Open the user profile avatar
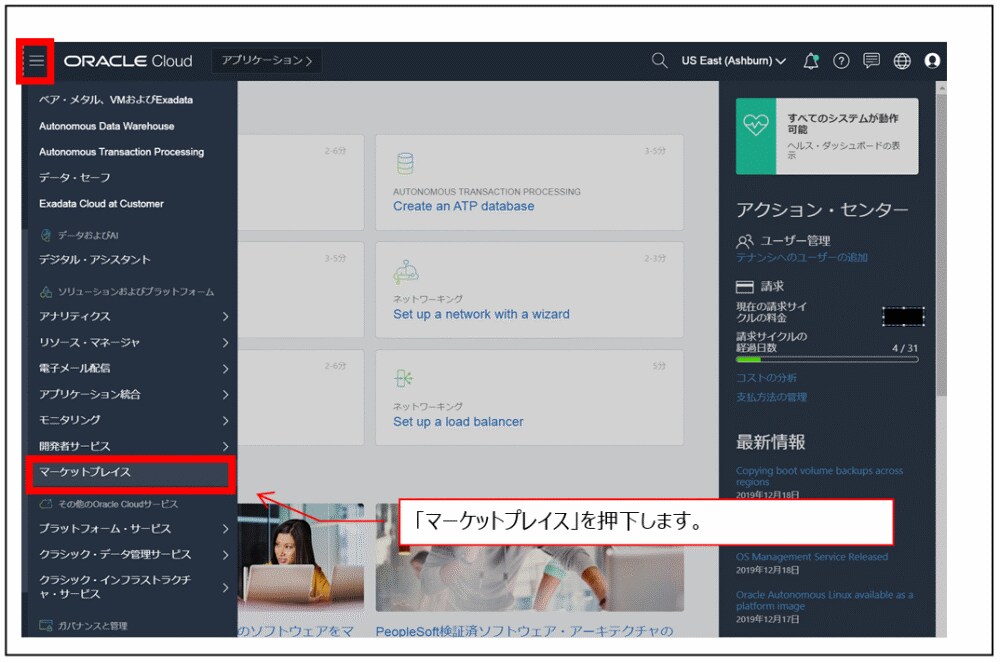The image size is (1000, 662). (x=933, y=61)
